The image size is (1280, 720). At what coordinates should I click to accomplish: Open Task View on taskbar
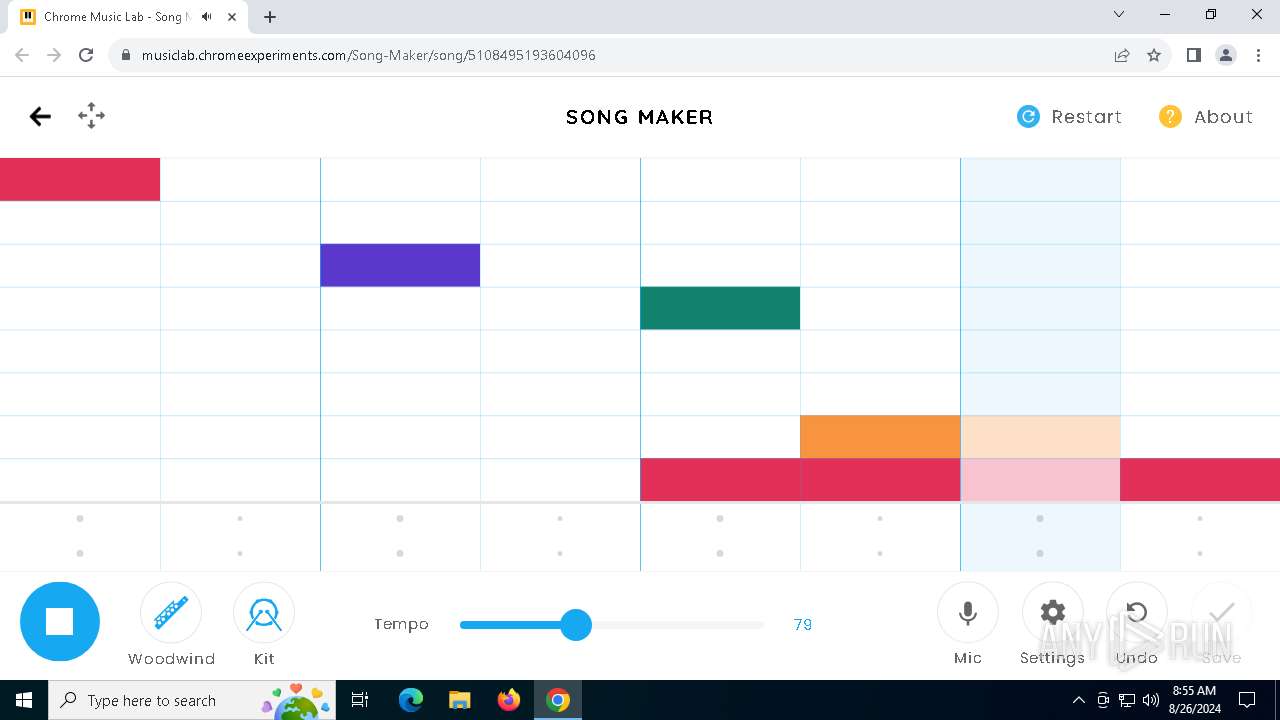360,700
